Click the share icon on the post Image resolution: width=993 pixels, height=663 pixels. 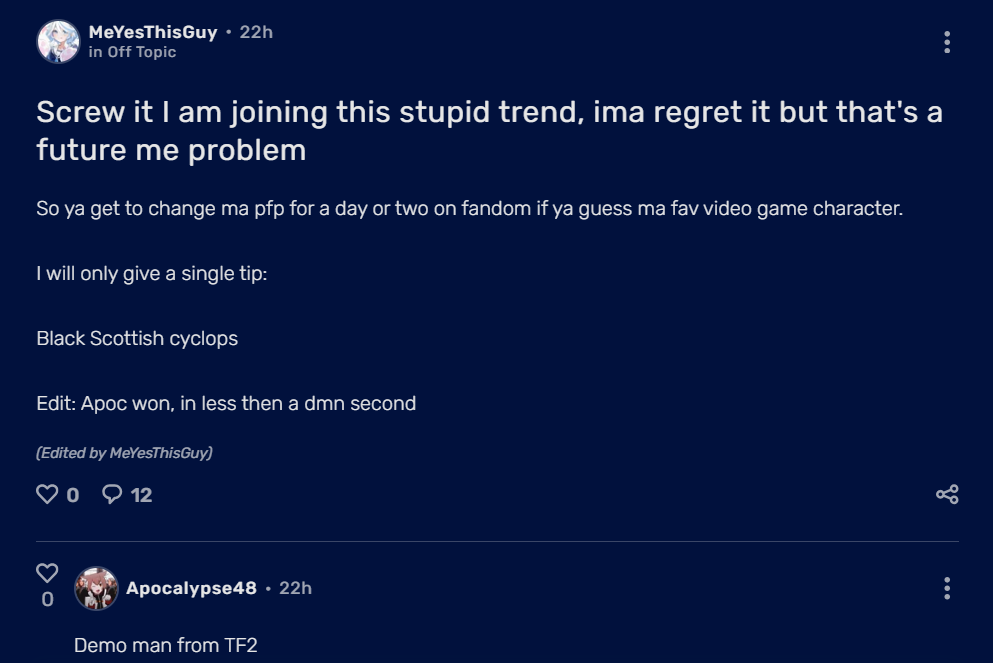tap(946, 494)
